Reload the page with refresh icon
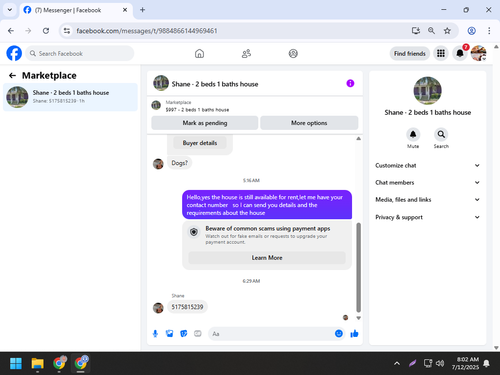This screenshot has width=500, height=375. coord(46,31)
